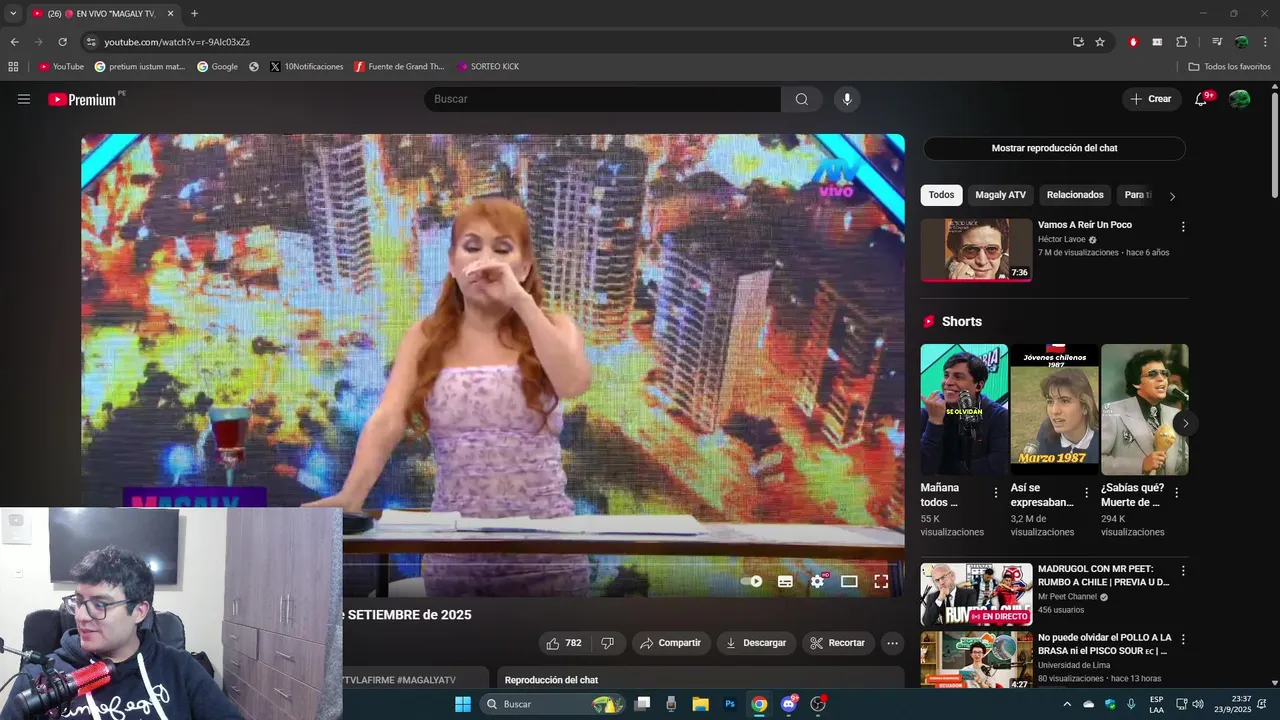The image size is (1280, 720).
Task: Open SORTEO KICK bookmark
Action: tap(488, 67)
